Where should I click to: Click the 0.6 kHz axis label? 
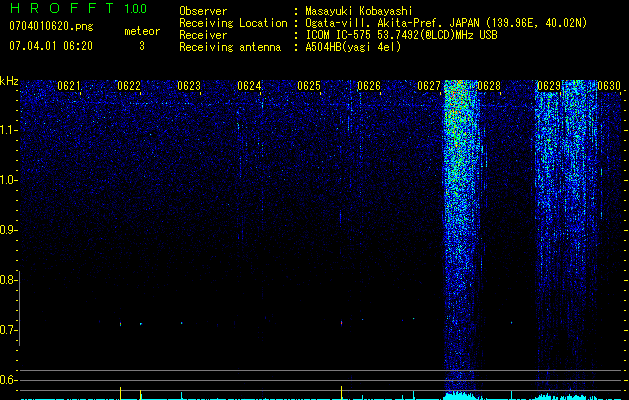coord(7,380)
